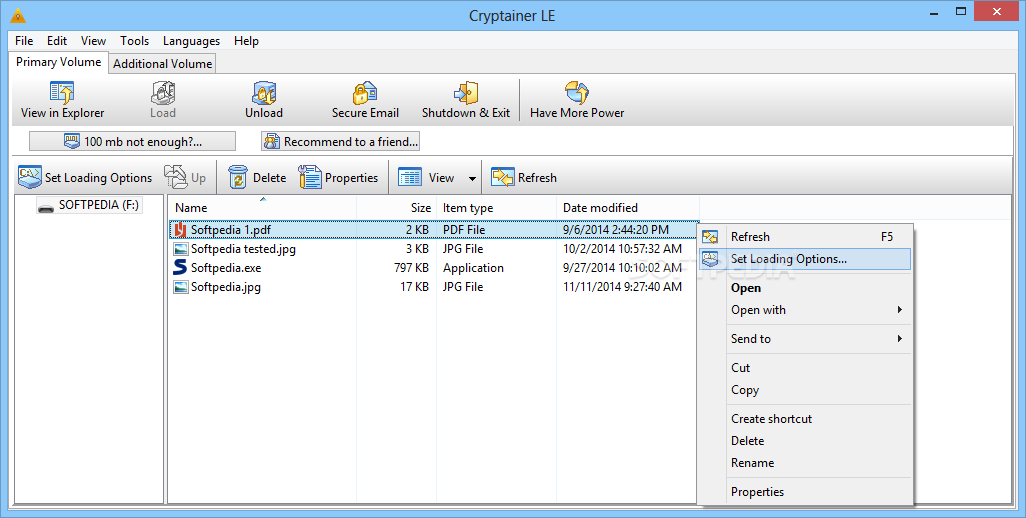
Task: Open the Languages menu
Action: [x=191, y=41]
